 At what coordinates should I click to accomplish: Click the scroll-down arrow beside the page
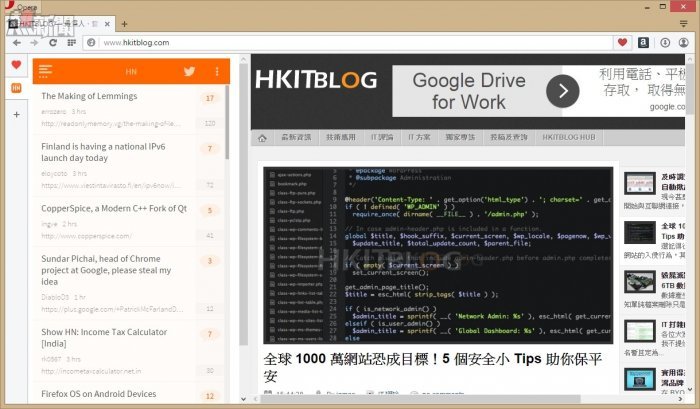click(x=690, y=389)
